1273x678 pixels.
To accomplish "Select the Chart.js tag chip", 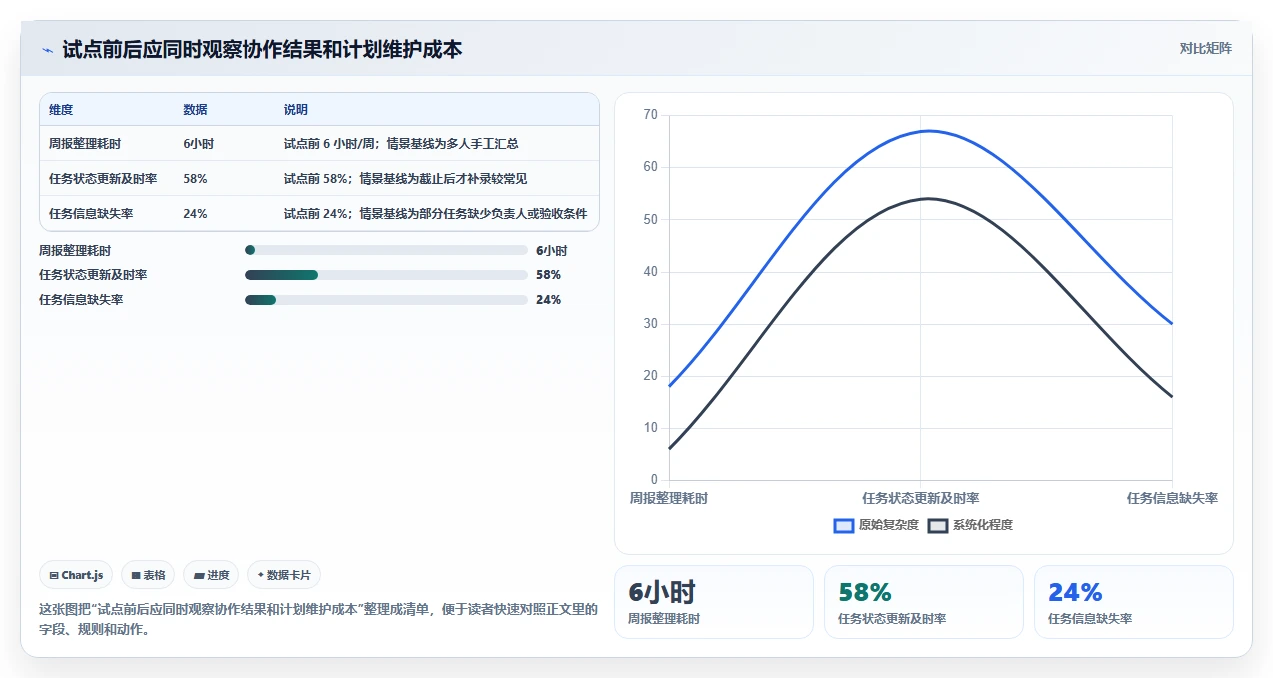I will (x=77, y=575).
